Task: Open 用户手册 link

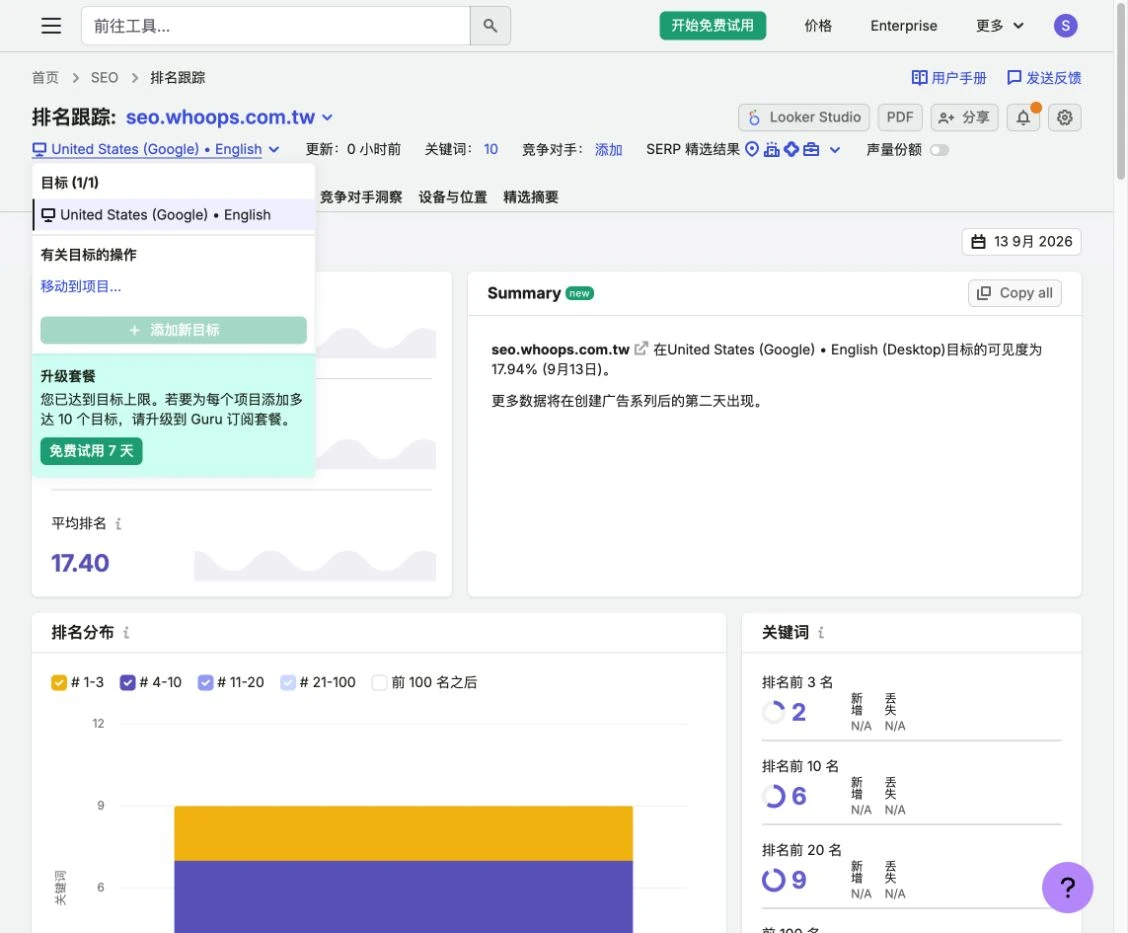Action: [x=949, y=78]
